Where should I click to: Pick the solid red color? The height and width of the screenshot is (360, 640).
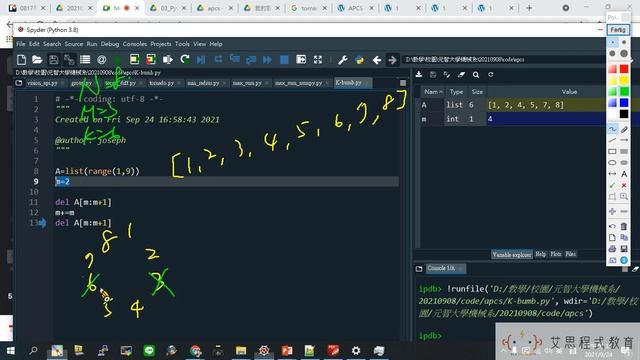tap(624, 69)
